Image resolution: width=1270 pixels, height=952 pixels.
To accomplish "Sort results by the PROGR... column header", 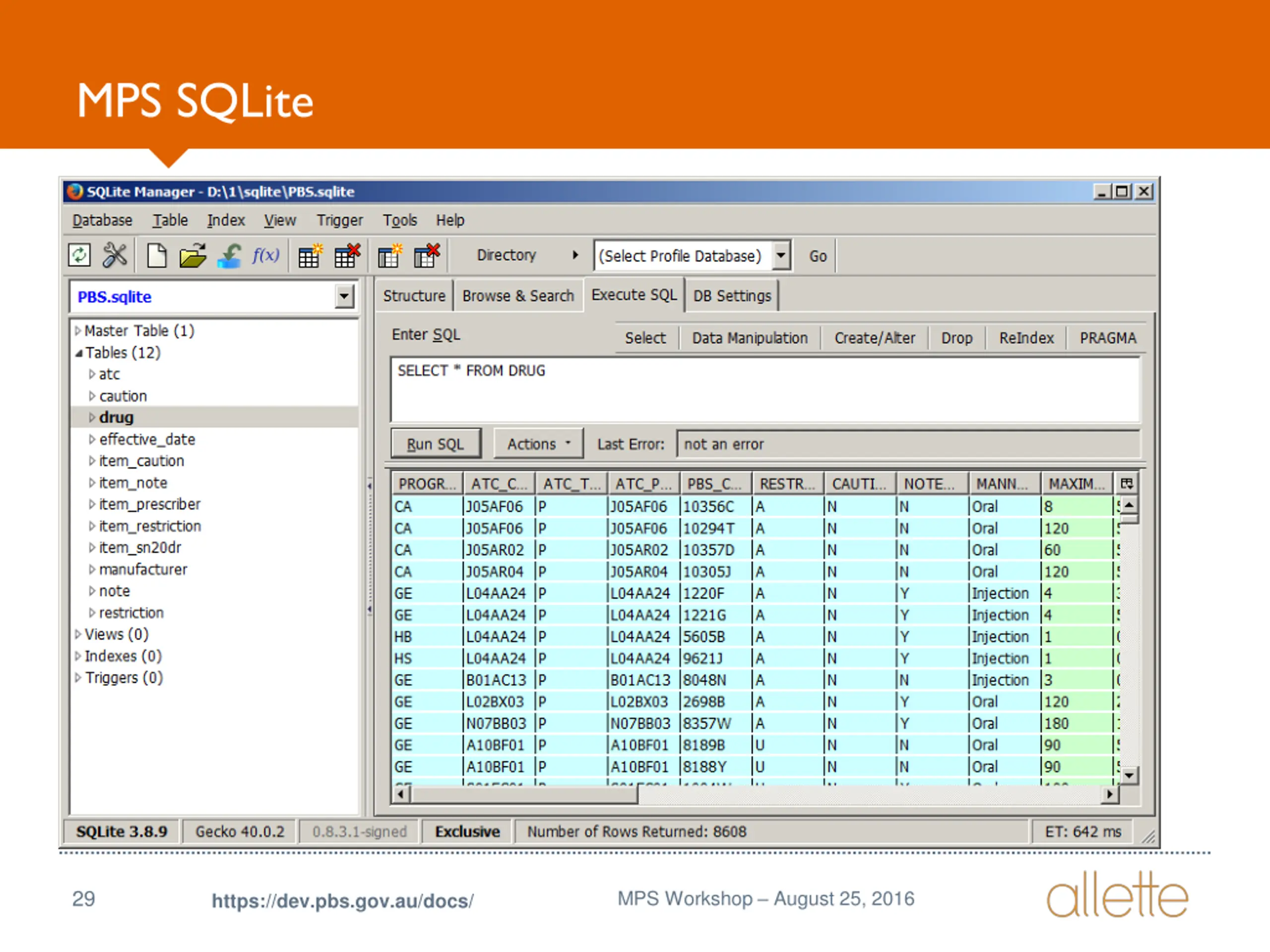I will pos(427,484).
